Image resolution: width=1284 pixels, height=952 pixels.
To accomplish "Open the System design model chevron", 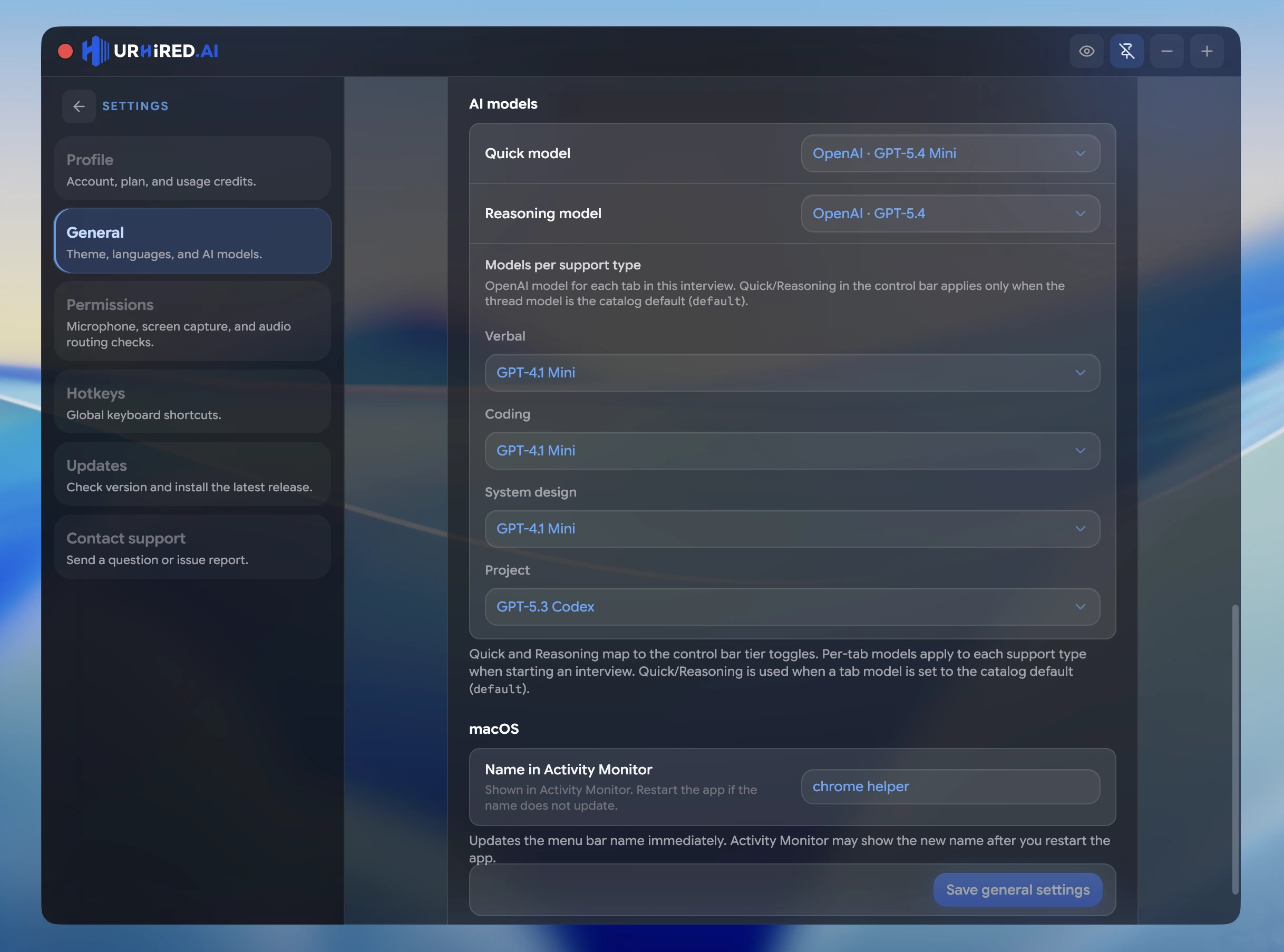I will click(1080, 528).
